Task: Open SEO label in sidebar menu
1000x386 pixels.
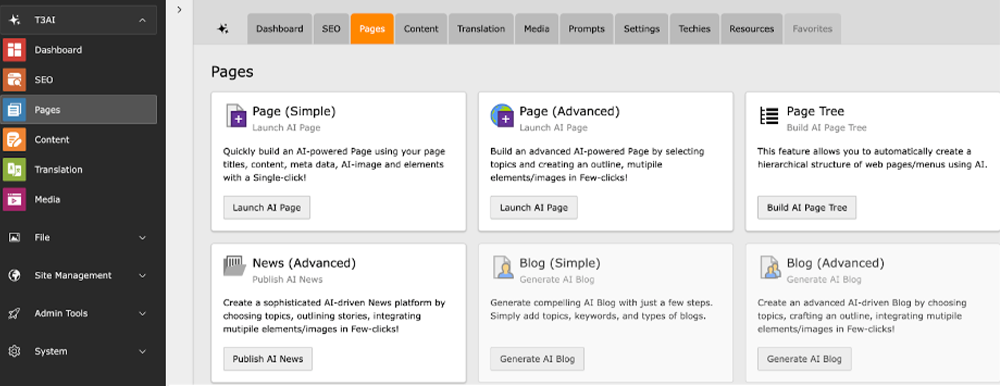Action: pyautogui.click(x=44, y=80)
